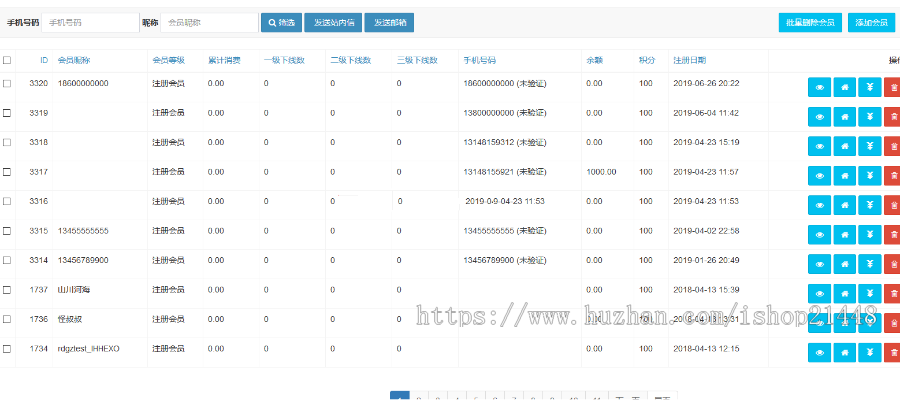Tick the checkbox for member 3317
This screenshot has height=404, width=900.
[x=7, y=172]
